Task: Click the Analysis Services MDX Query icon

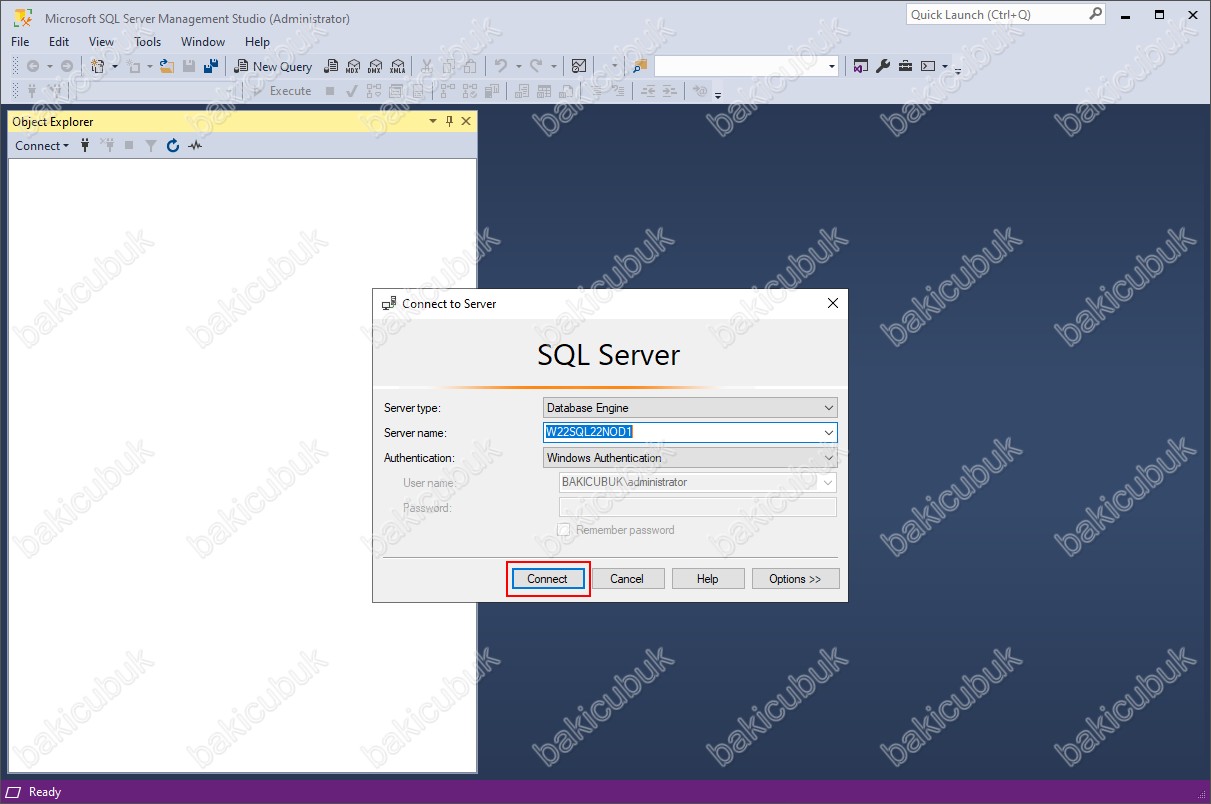Action: (352, 66)
